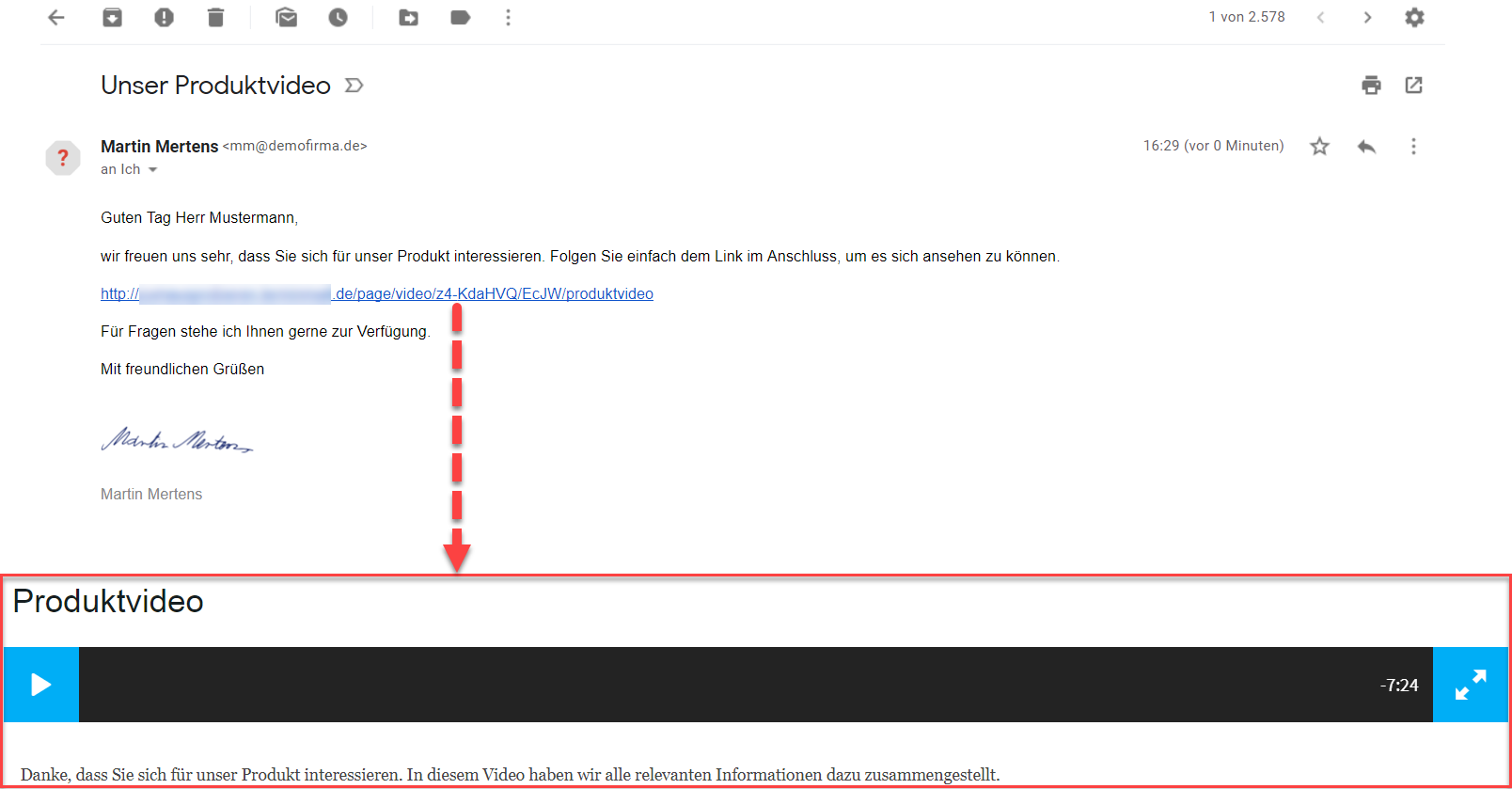Screen dimensions: 1512x789
Task: Open Gmail settings gear
Action: pyautogui.click(x=1414, y=17)
